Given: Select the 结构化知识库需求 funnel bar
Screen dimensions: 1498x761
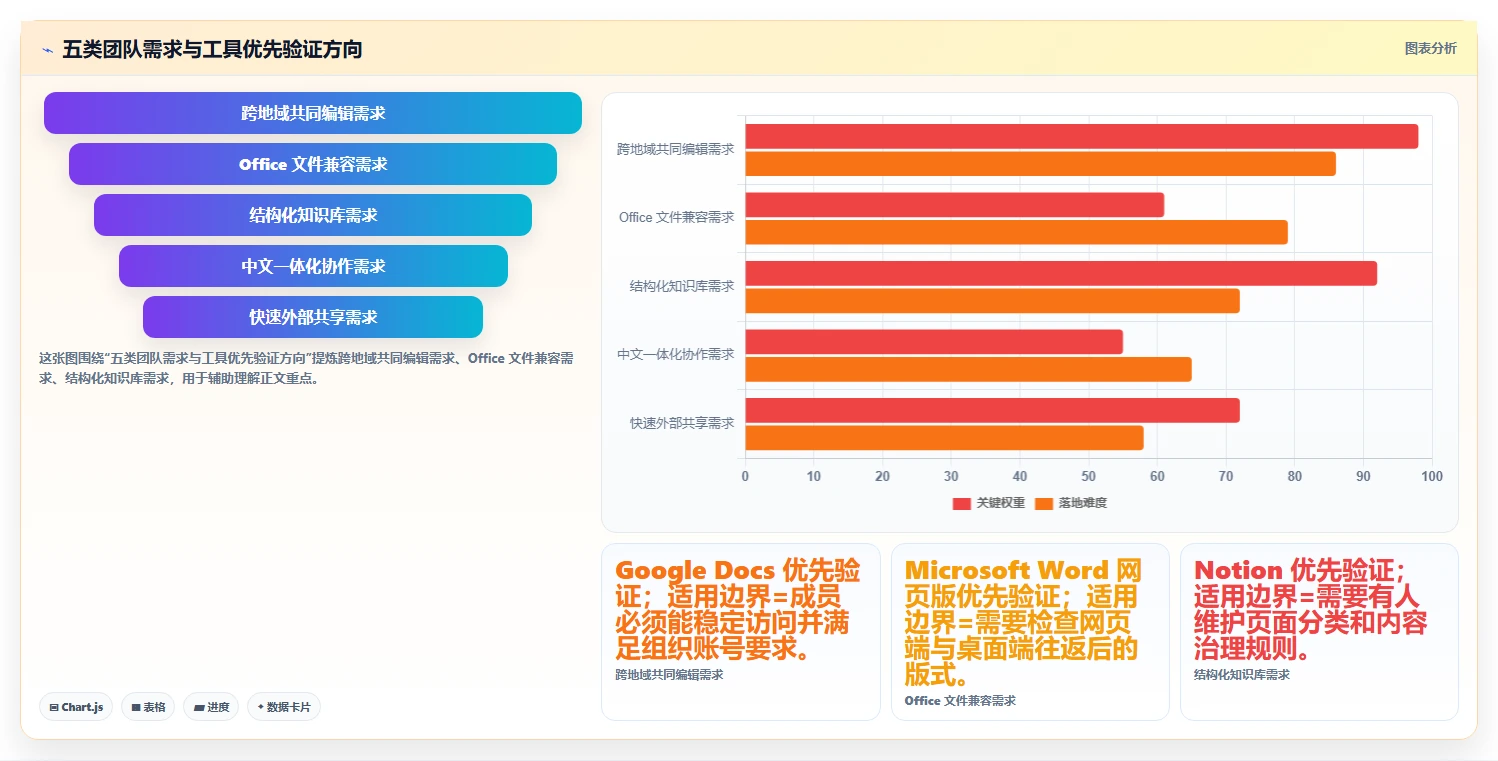Looking at the screenshot, I should click(x=313, y=215).
